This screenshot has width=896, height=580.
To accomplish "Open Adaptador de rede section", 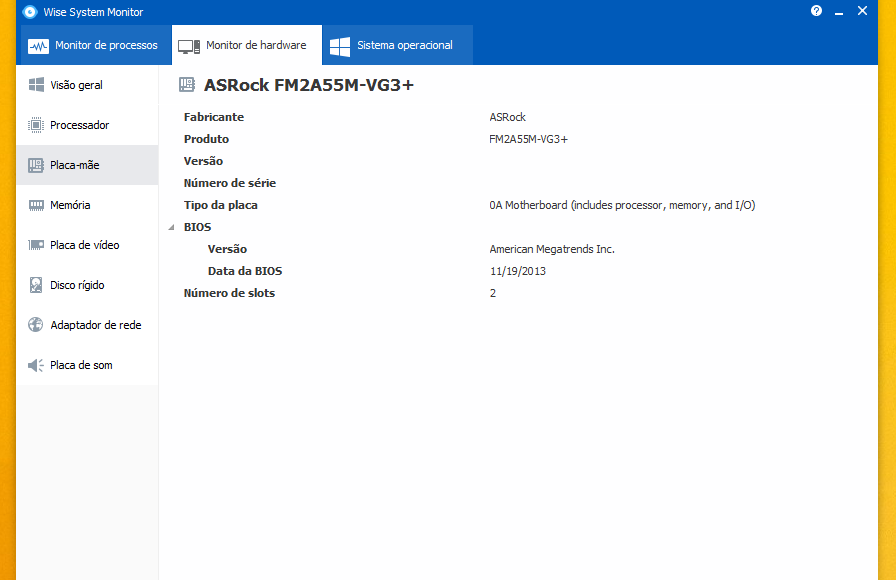I will point(87,325).
